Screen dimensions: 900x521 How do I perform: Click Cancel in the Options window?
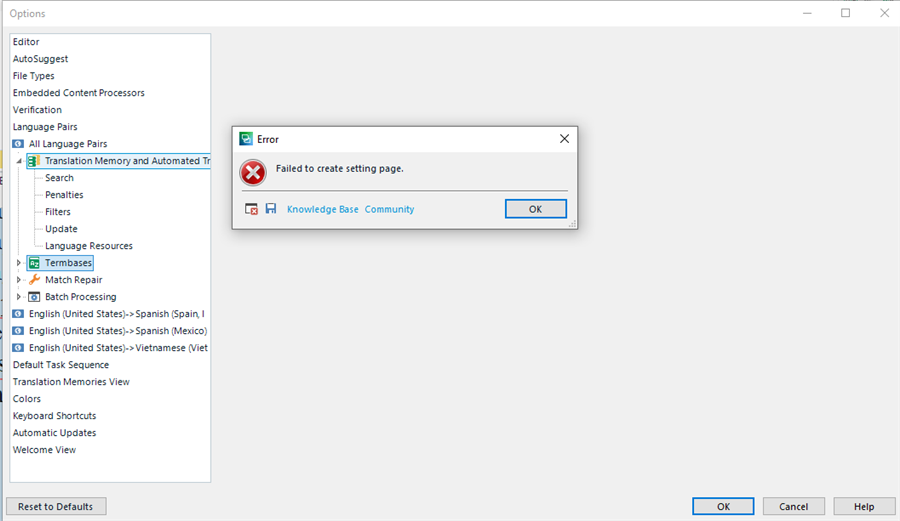(x=793, y=506)
